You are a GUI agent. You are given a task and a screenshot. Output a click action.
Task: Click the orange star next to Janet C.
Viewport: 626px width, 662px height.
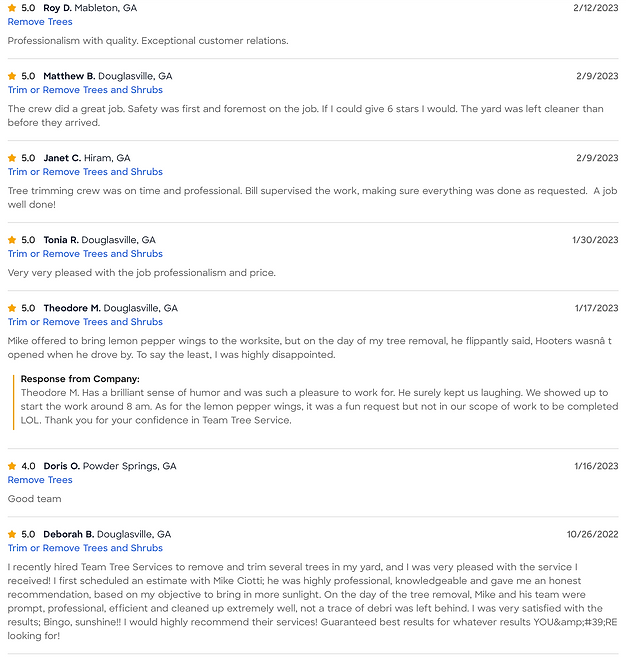click(x=12, y=158)
